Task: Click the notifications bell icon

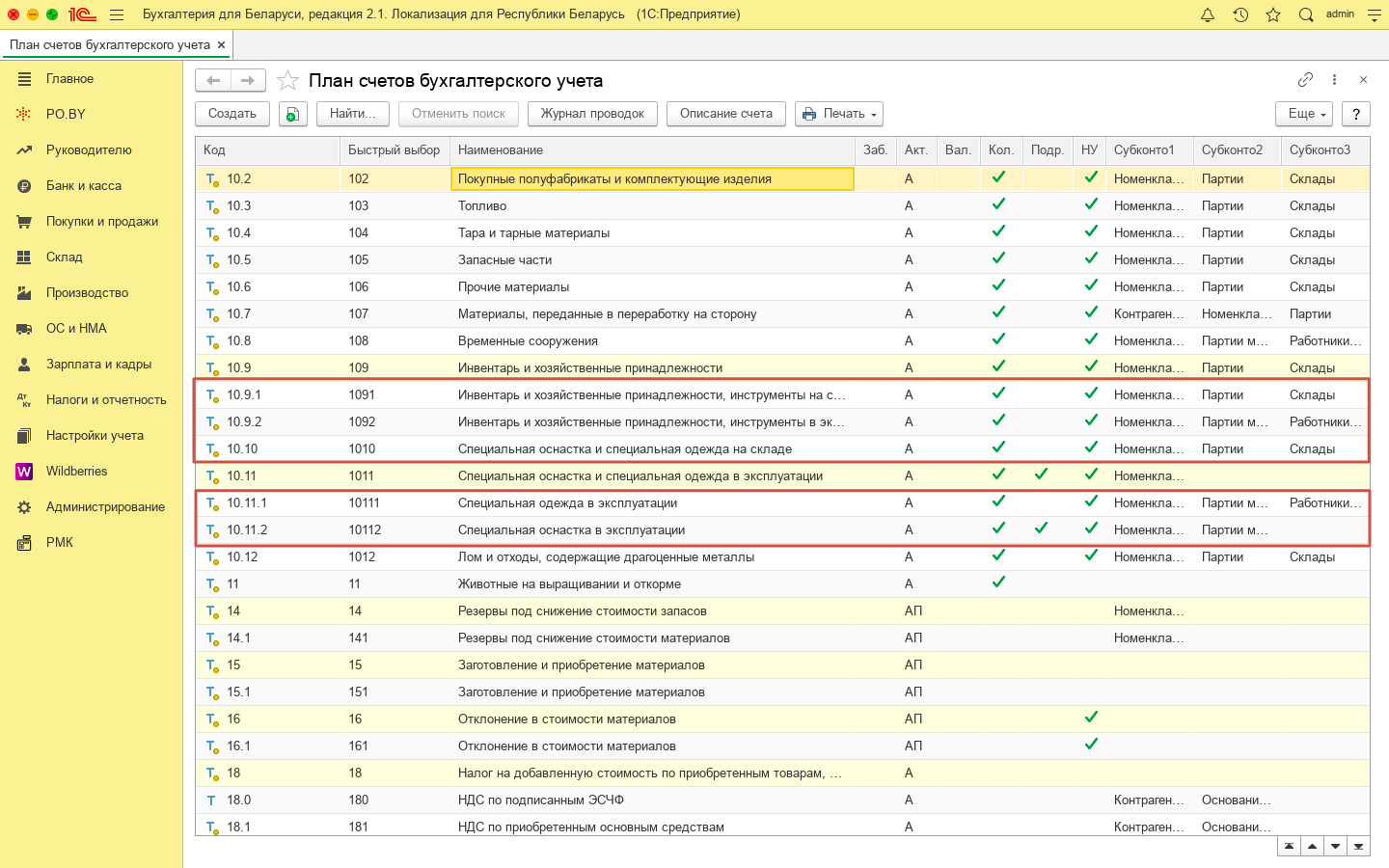Action: point(1208,14)
